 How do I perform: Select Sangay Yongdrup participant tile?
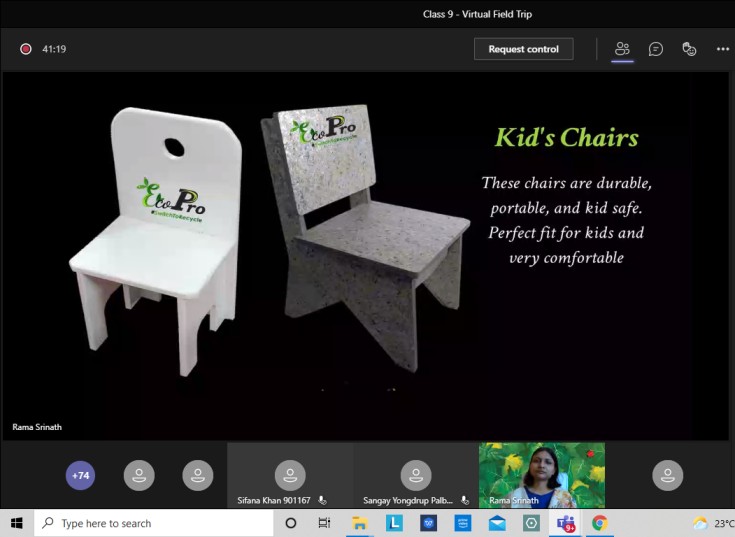[x=415, y=476]
